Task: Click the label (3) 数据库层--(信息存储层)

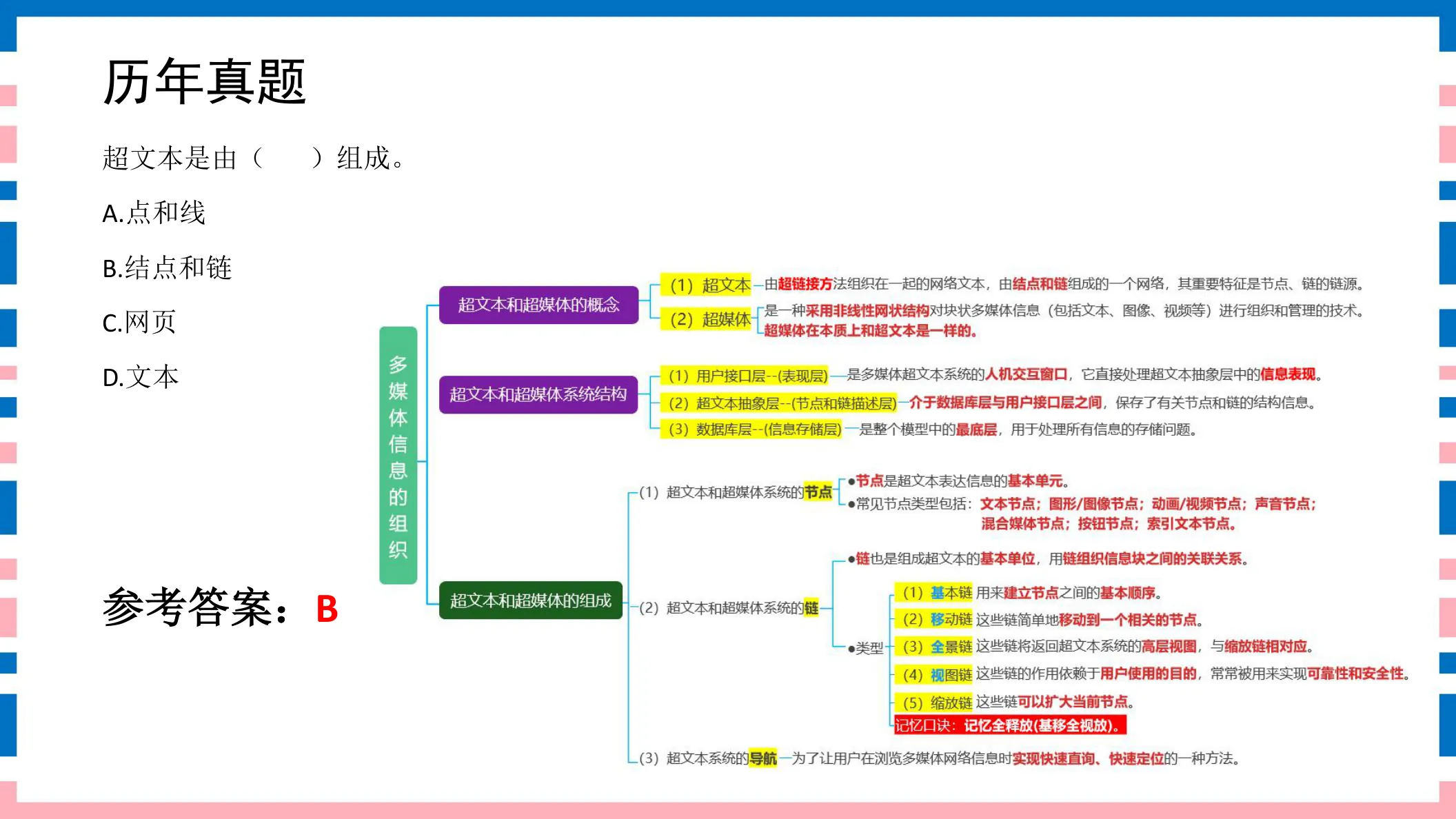Action: coord(751,429)
